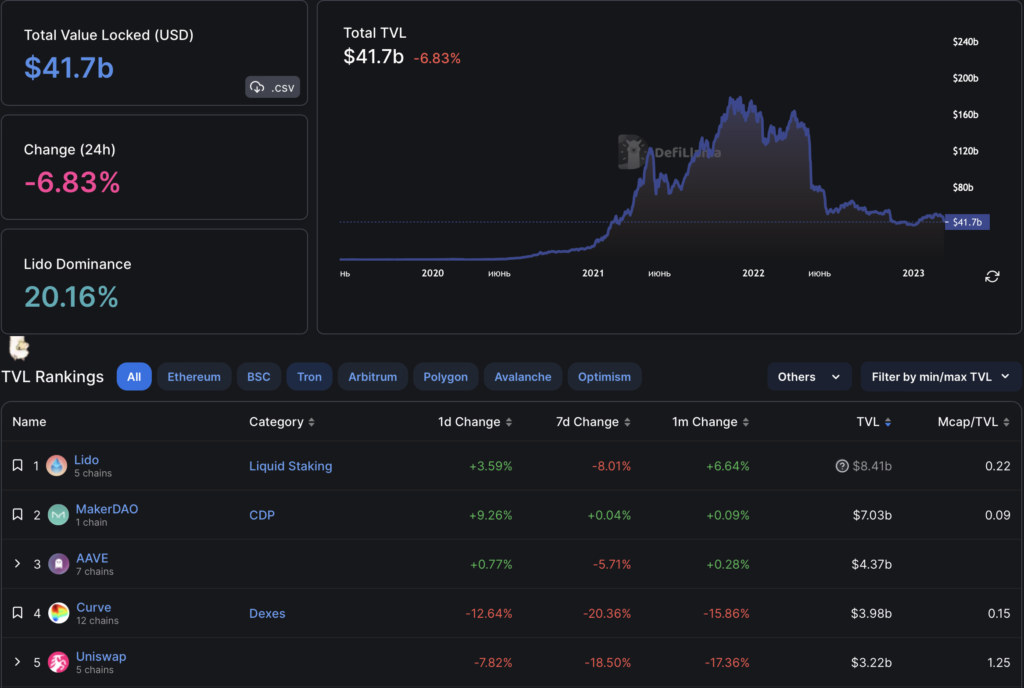Select the Ethereum chain tab

pos(194,377)
